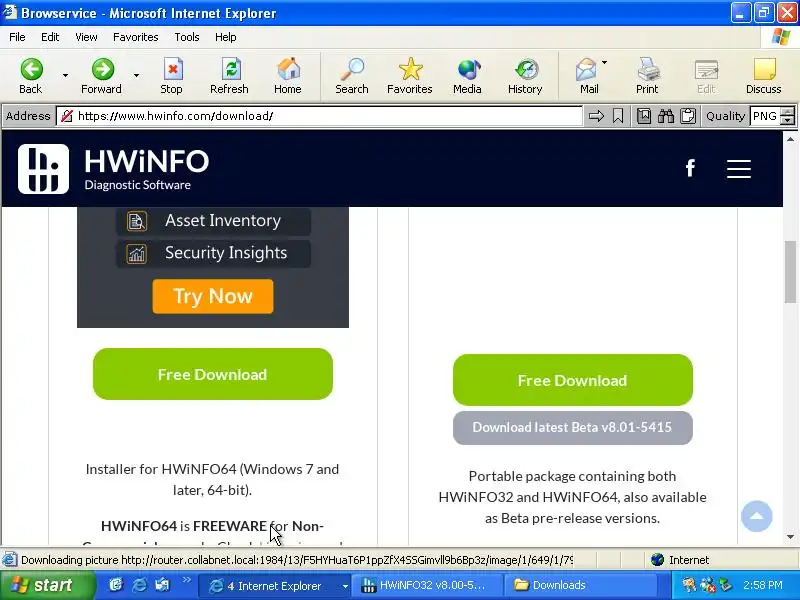Click the Asset Inventory icon
This screenshot has height=600, width=800.
[137, 221]
